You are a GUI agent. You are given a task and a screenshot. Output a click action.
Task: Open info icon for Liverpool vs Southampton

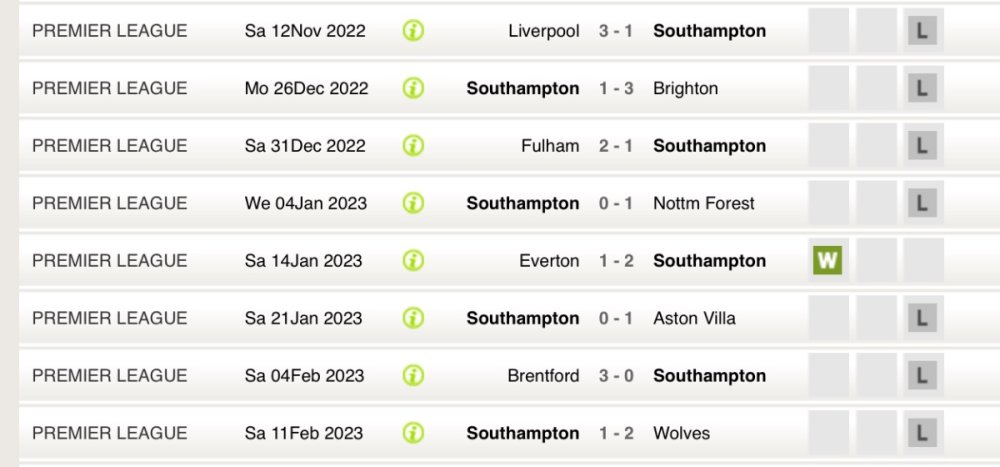point(413,31)
